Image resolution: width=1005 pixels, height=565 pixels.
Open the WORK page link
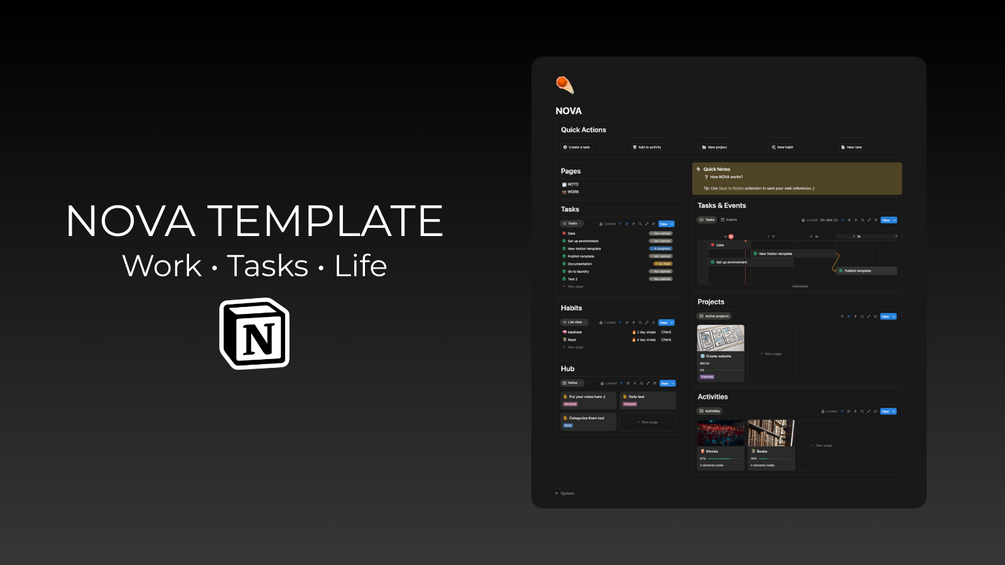[x=570, y=192]
